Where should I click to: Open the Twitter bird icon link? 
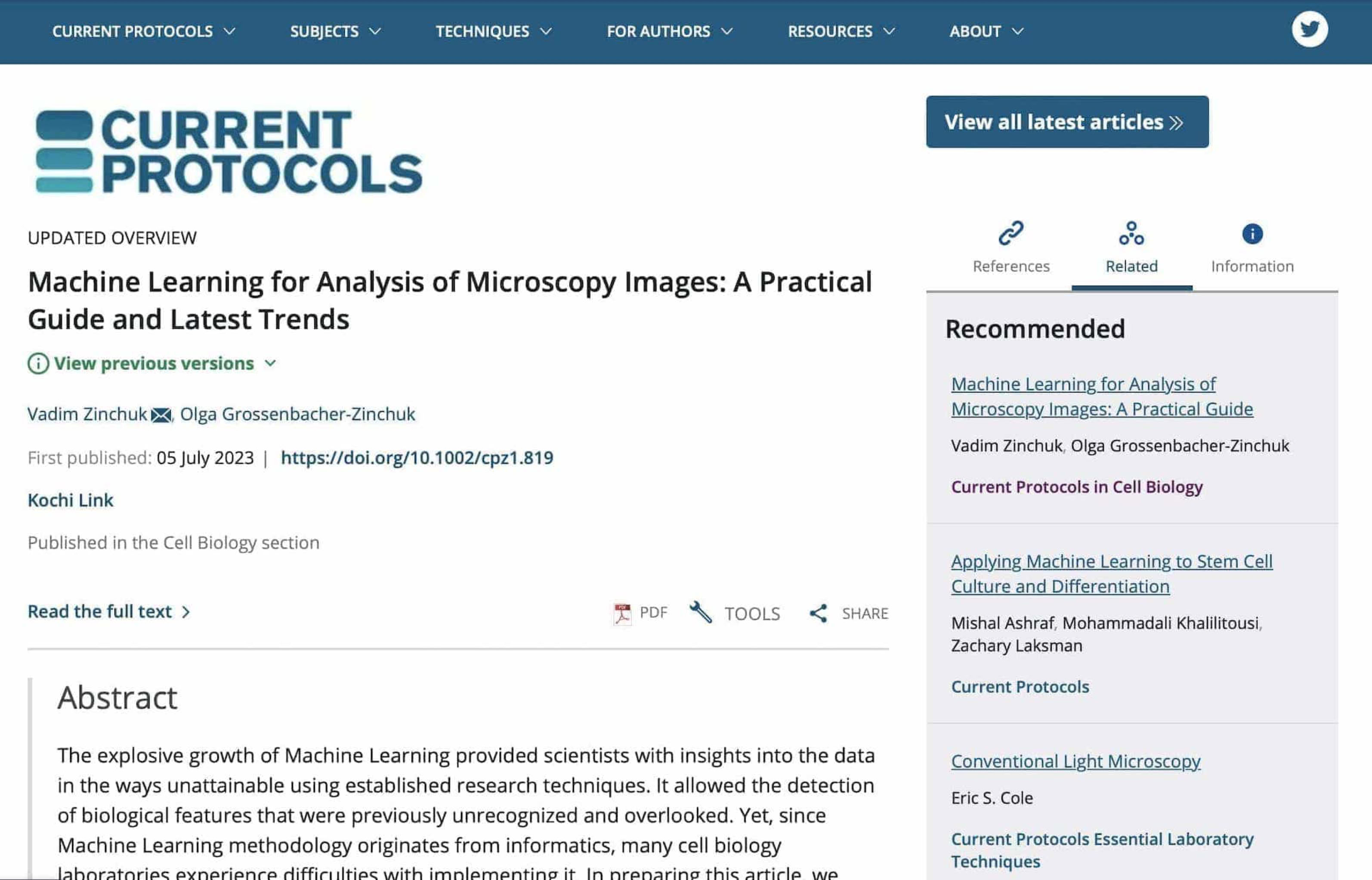click(x=1309, y=29)
